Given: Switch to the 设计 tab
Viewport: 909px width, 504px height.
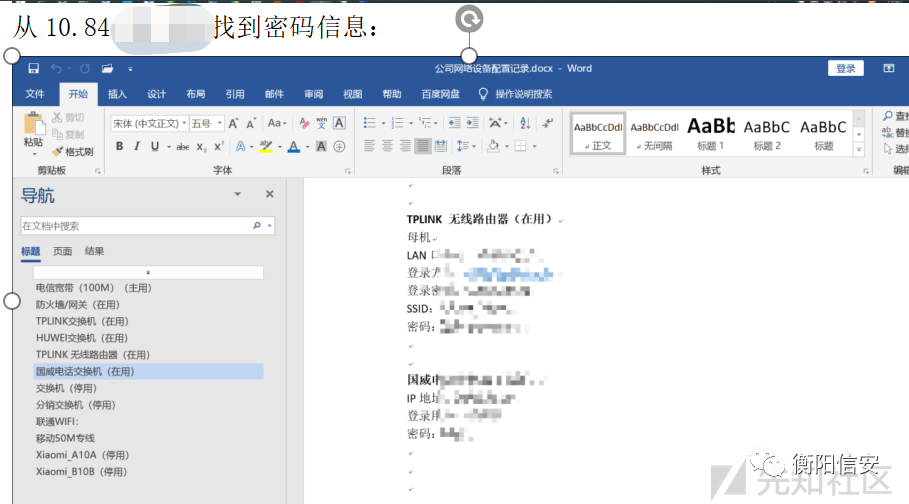Looking at the screenshot, I should 157,94.
